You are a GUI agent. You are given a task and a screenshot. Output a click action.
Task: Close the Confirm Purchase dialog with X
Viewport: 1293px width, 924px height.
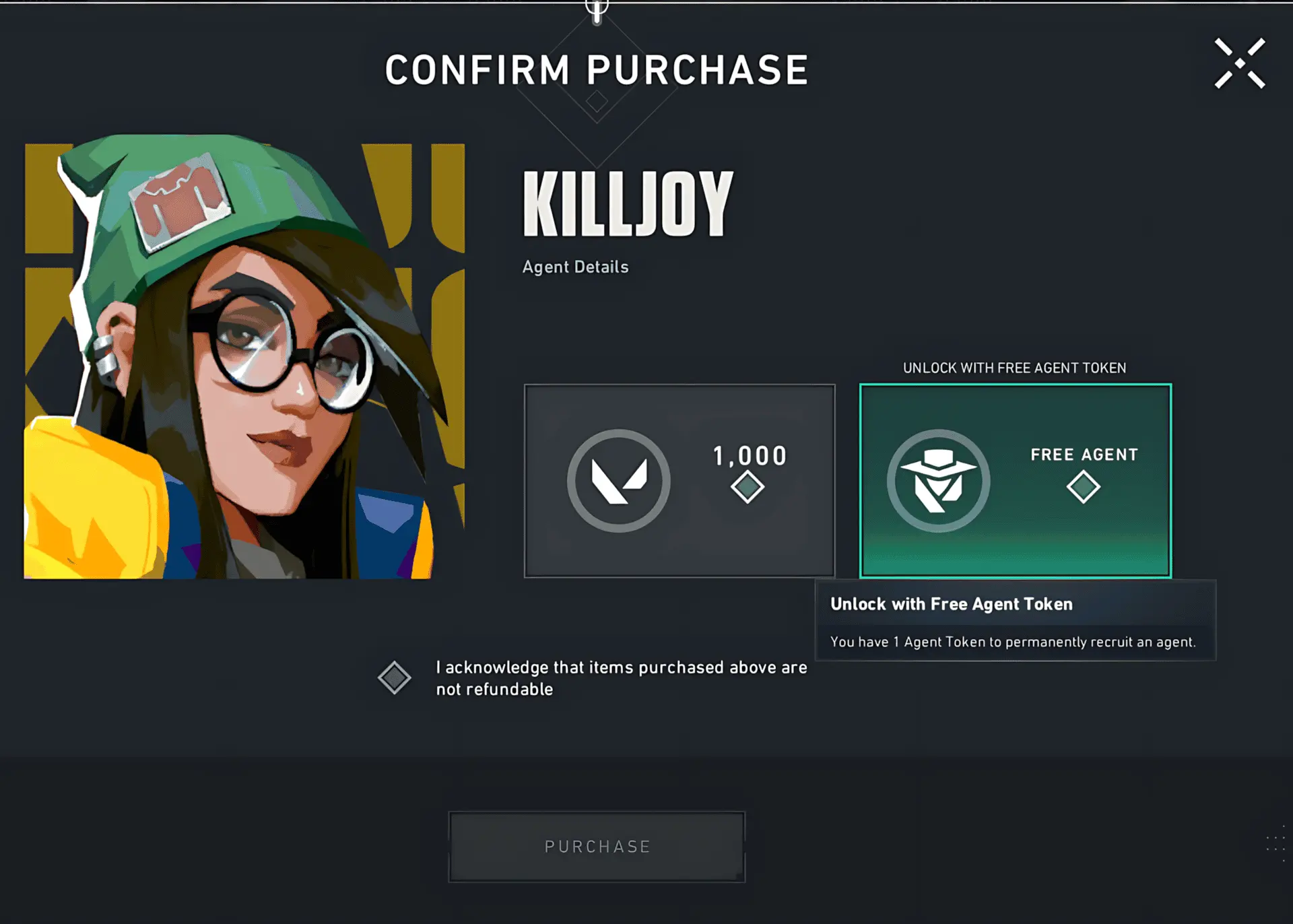[1240, 63]
